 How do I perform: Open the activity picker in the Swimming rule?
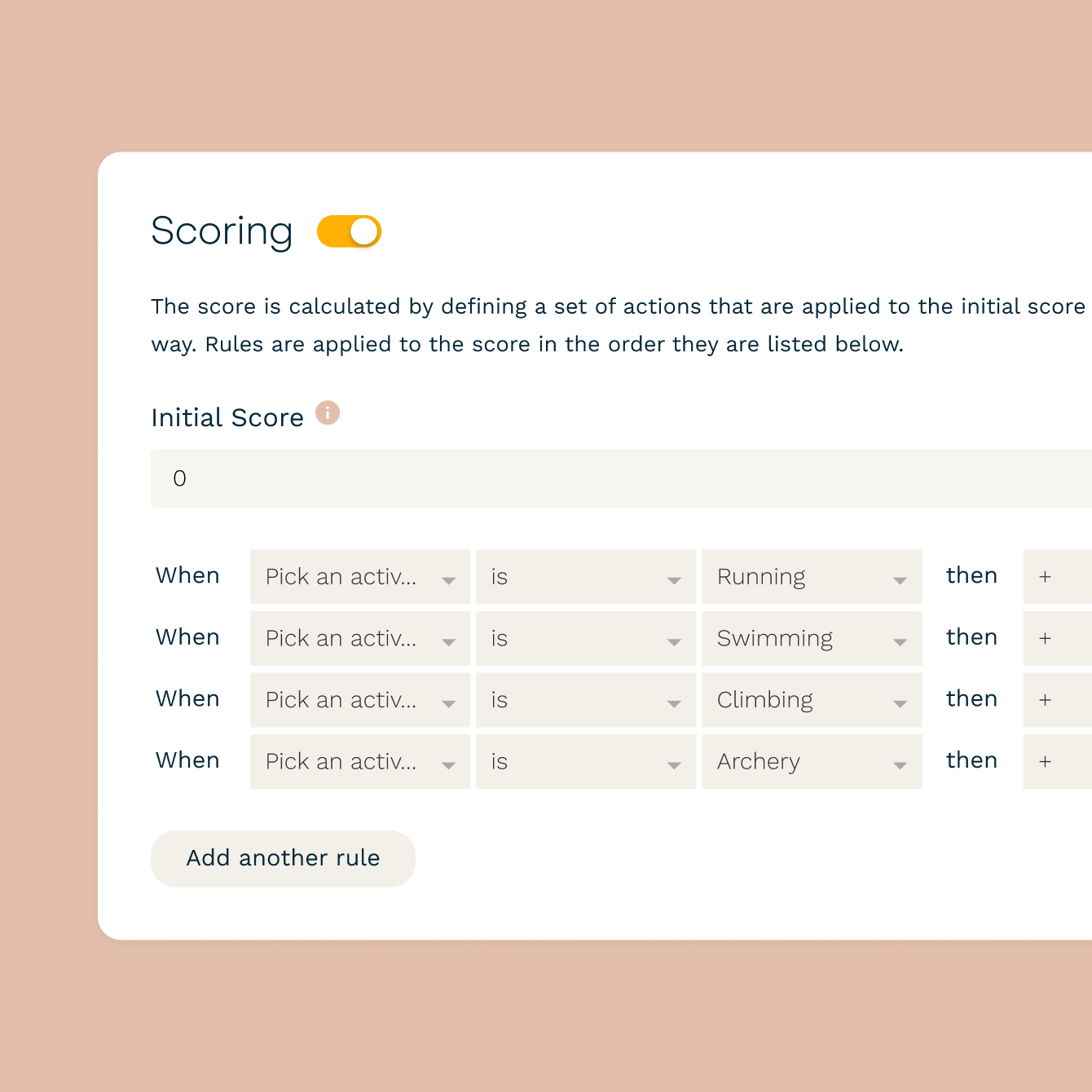click(359, 638)
